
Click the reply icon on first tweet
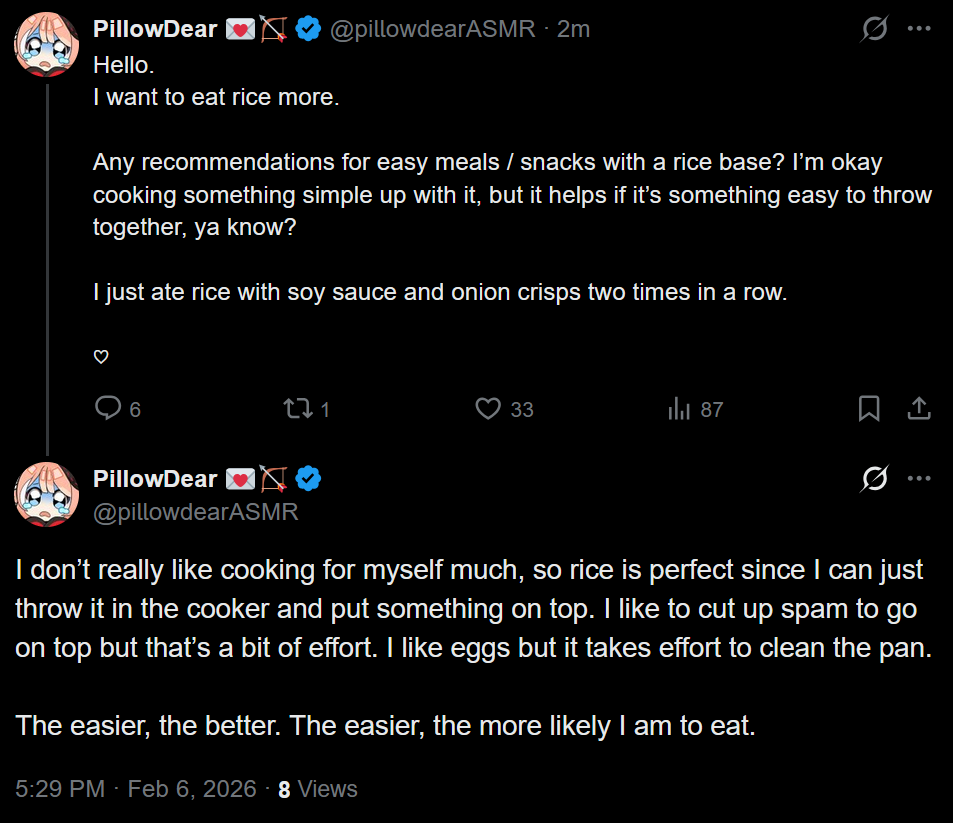(108, 408)
